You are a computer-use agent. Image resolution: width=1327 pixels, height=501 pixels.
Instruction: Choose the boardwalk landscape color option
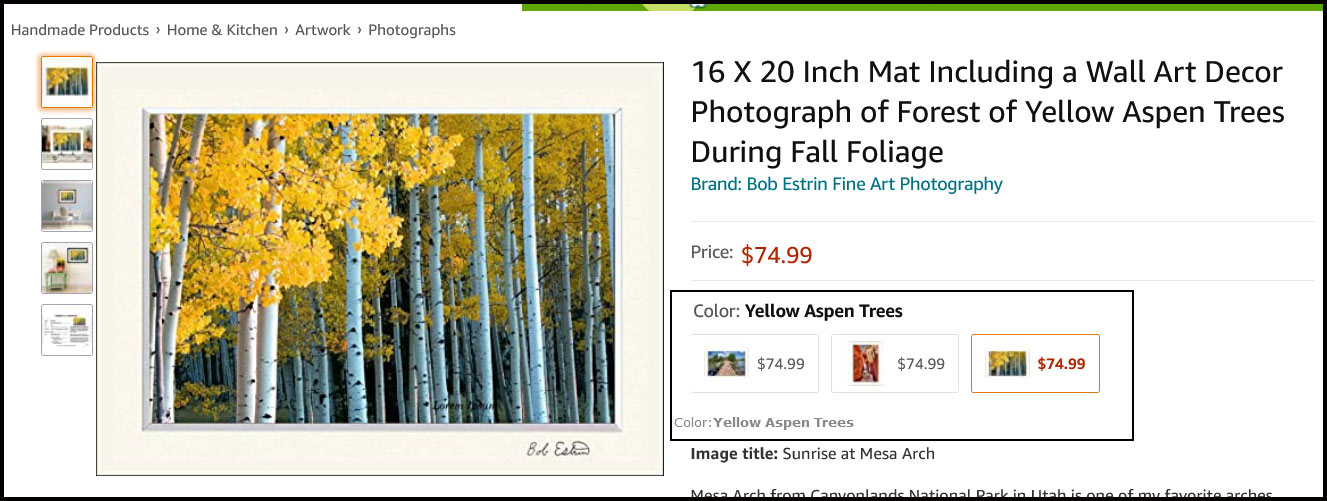coord(755,364)
